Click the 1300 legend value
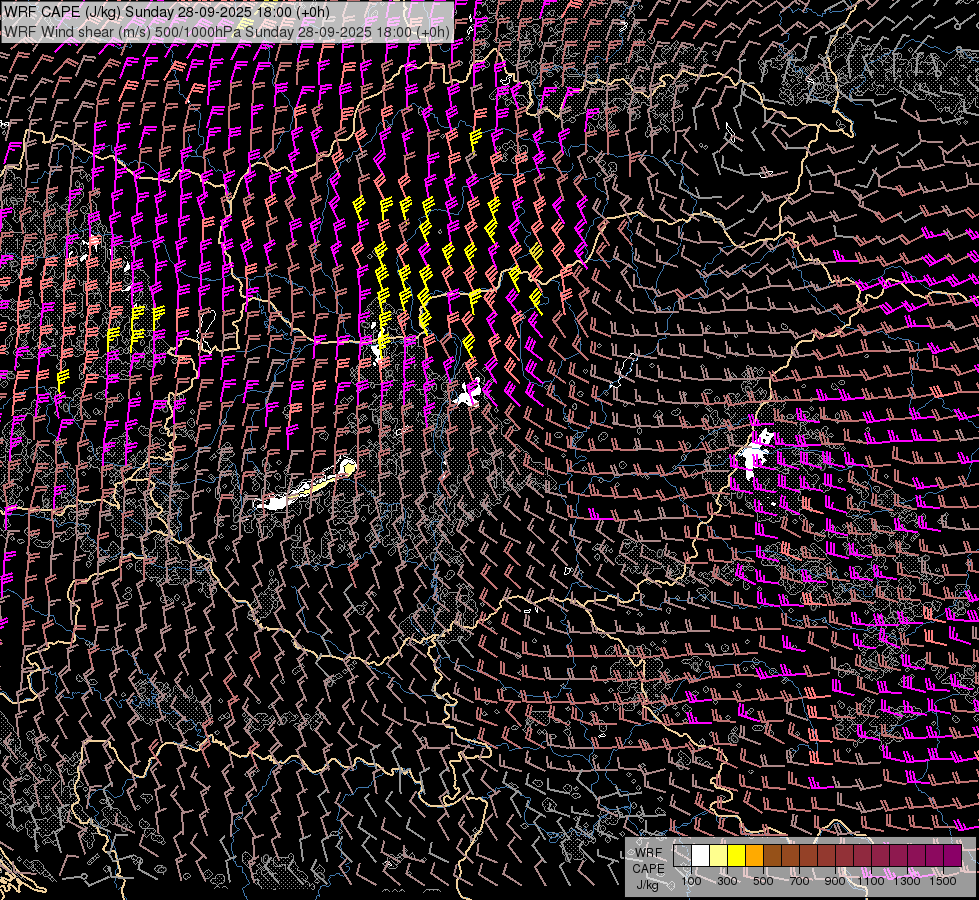The height and width of the screenshot is (900, 979). 907,881
